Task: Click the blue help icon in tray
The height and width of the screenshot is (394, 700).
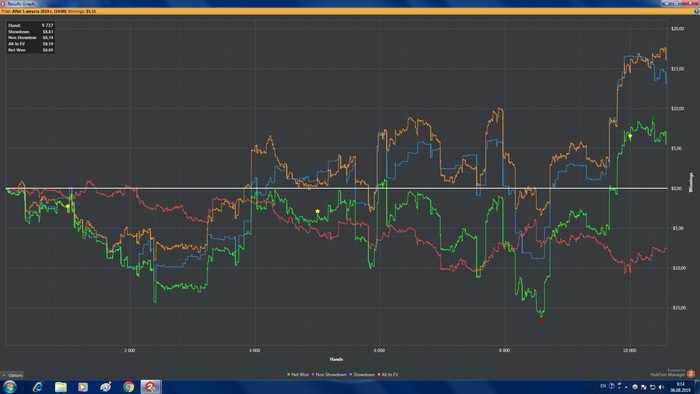Action: pos(612,386)
